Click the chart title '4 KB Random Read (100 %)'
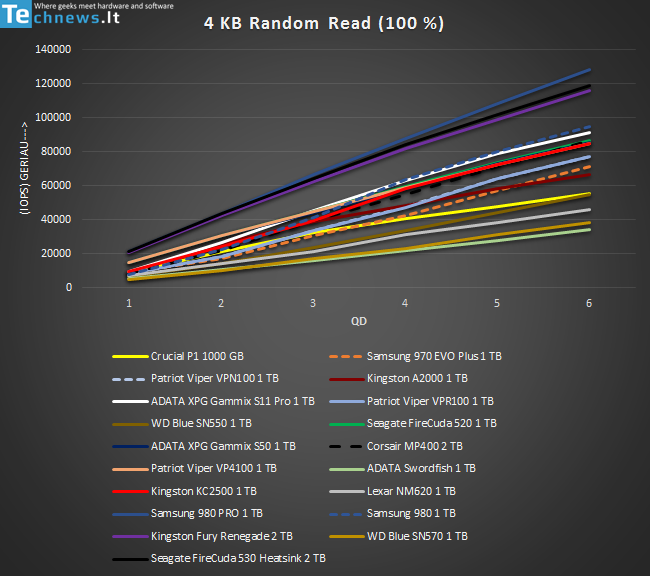 coord(324,23)
